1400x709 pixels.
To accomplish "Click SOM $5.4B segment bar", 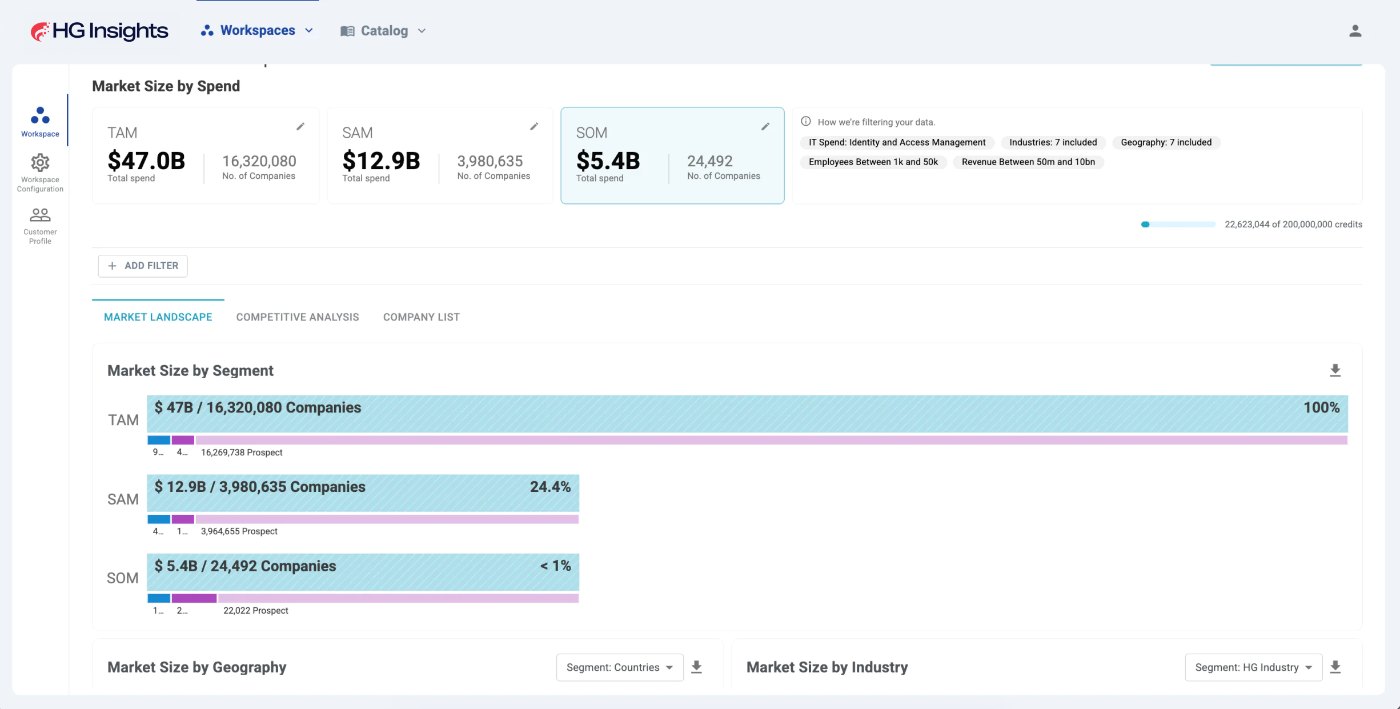I will tap(363, 573).
